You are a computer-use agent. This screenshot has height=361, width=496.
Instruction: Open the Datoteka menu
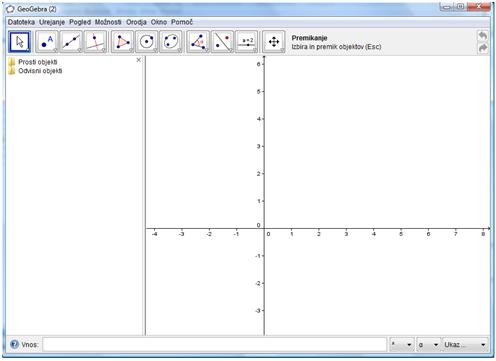pyautogui.click(x=21, y=22)
